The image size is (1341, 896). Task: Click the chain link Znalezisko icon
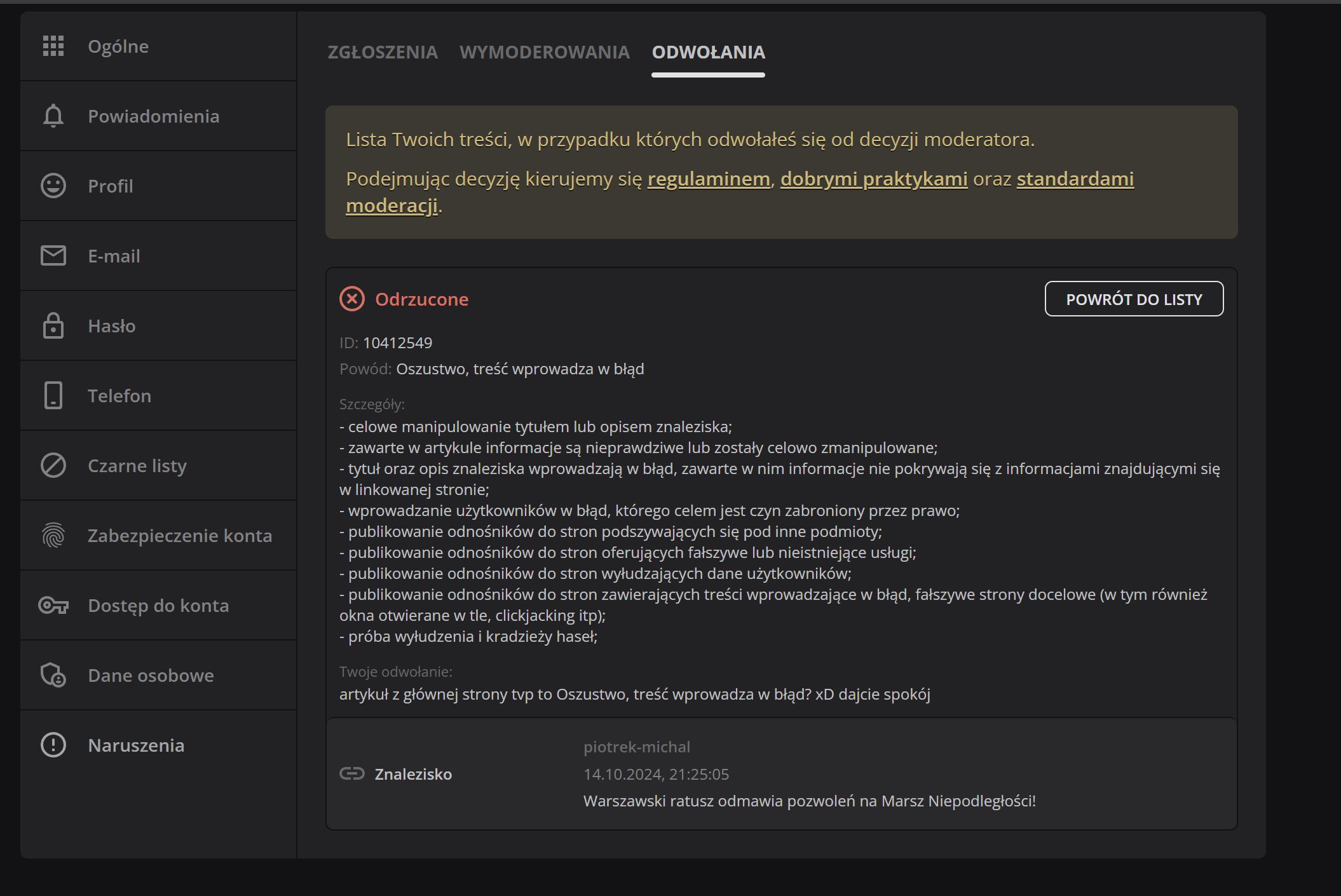tap(352, 773)
